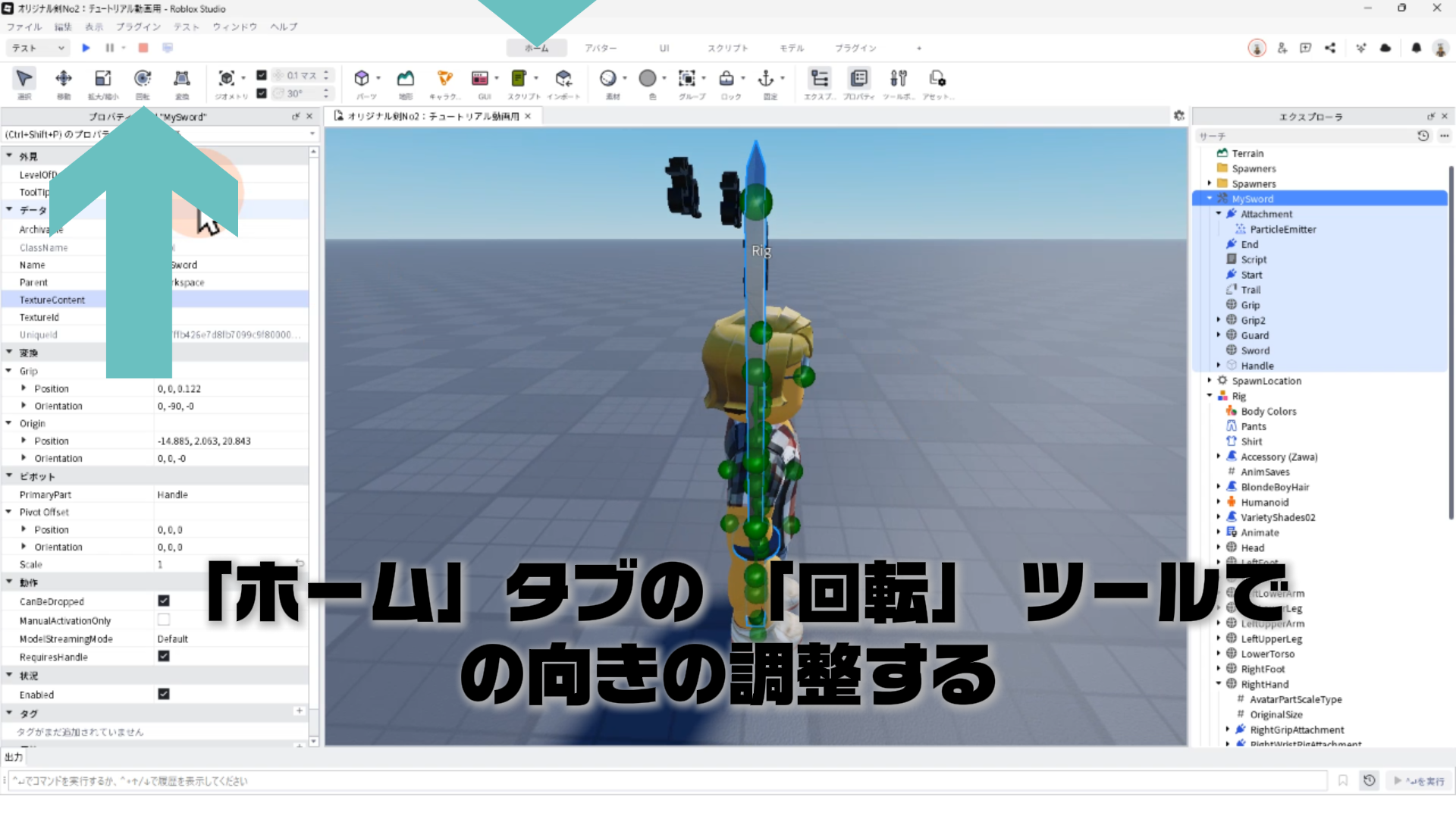Open the test mode dropdown
1456x819 pixels.
click(x=38, y=48)
